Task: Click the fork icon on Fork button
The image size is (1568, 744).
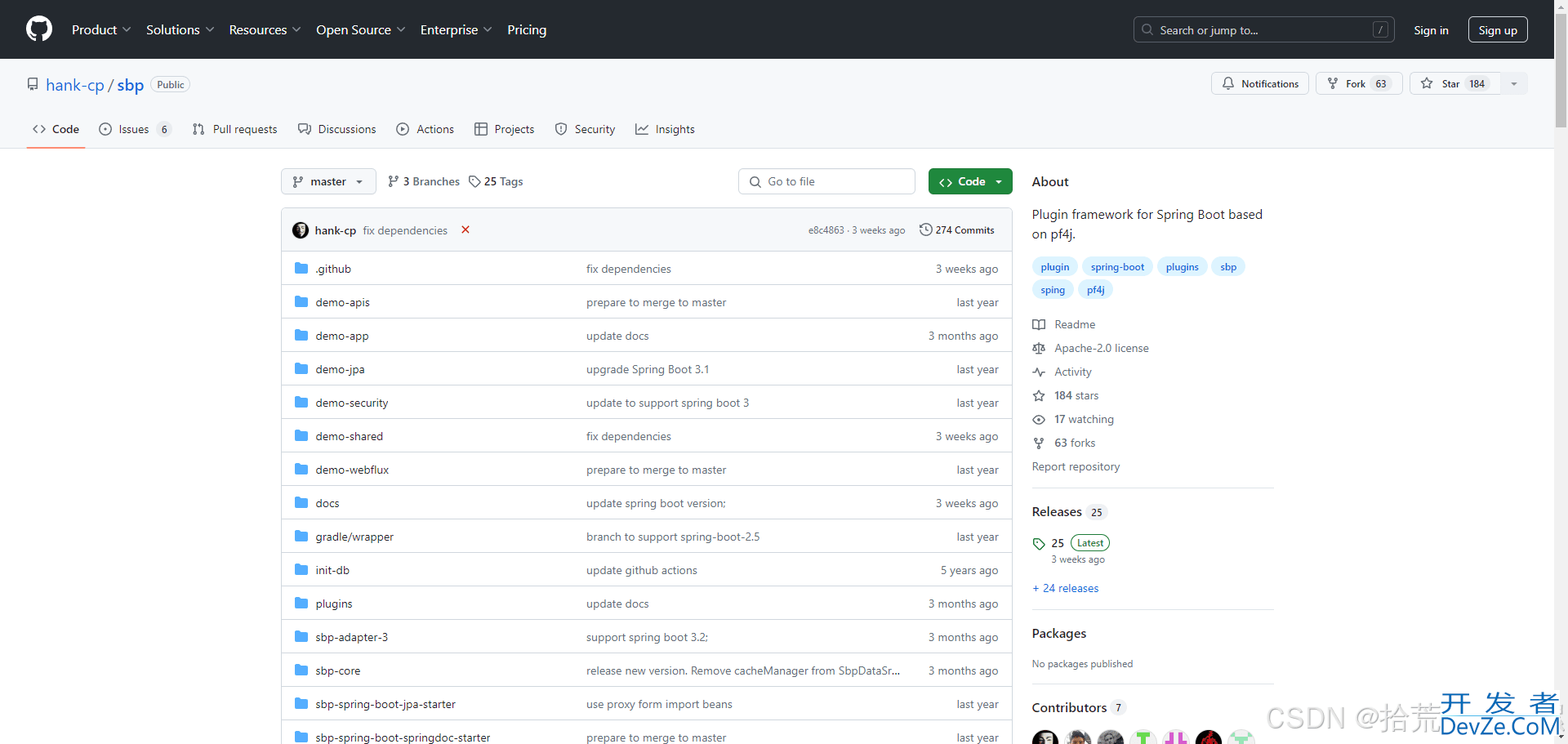Action: click(1333, 83)
